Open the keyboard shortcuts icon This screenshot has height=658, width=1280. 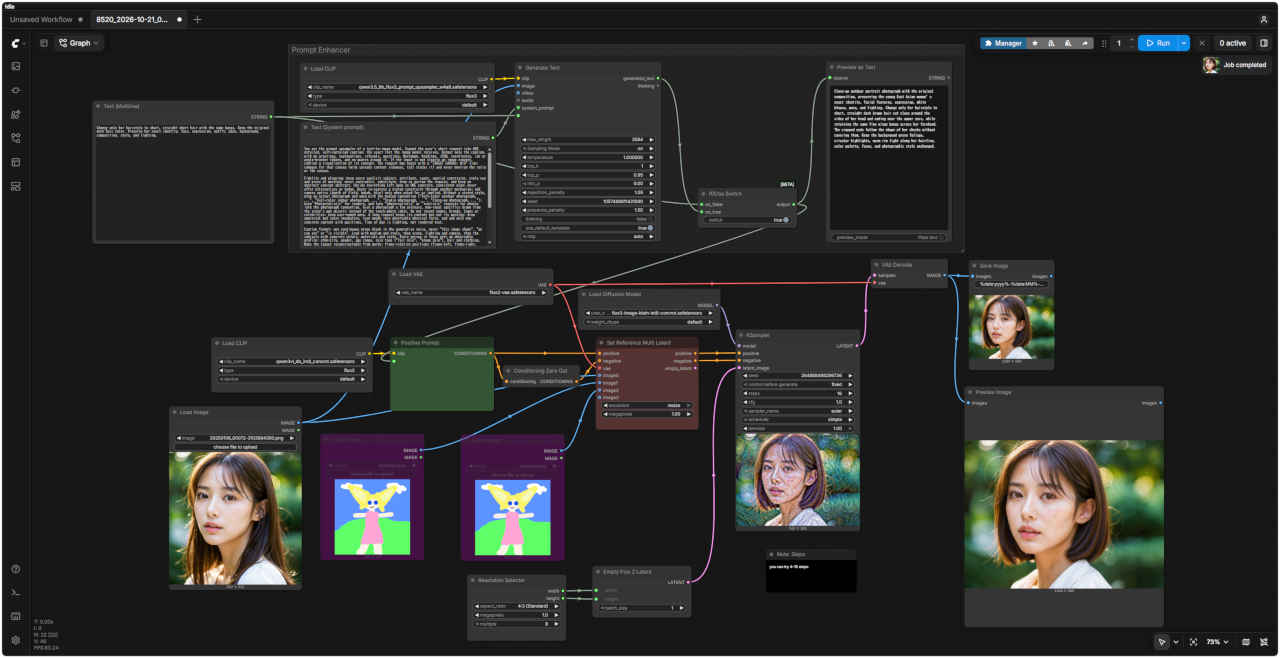16,616
